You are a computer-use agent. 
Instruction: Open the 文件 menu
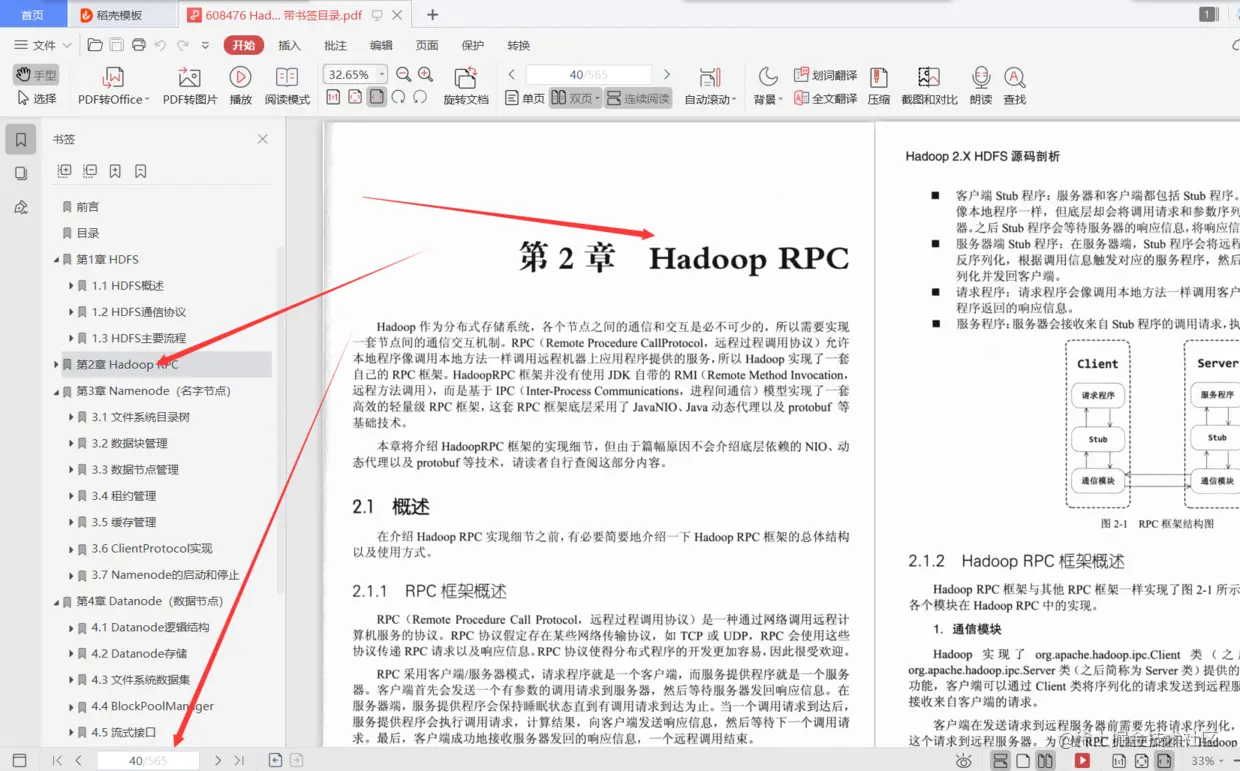(43, 45)
